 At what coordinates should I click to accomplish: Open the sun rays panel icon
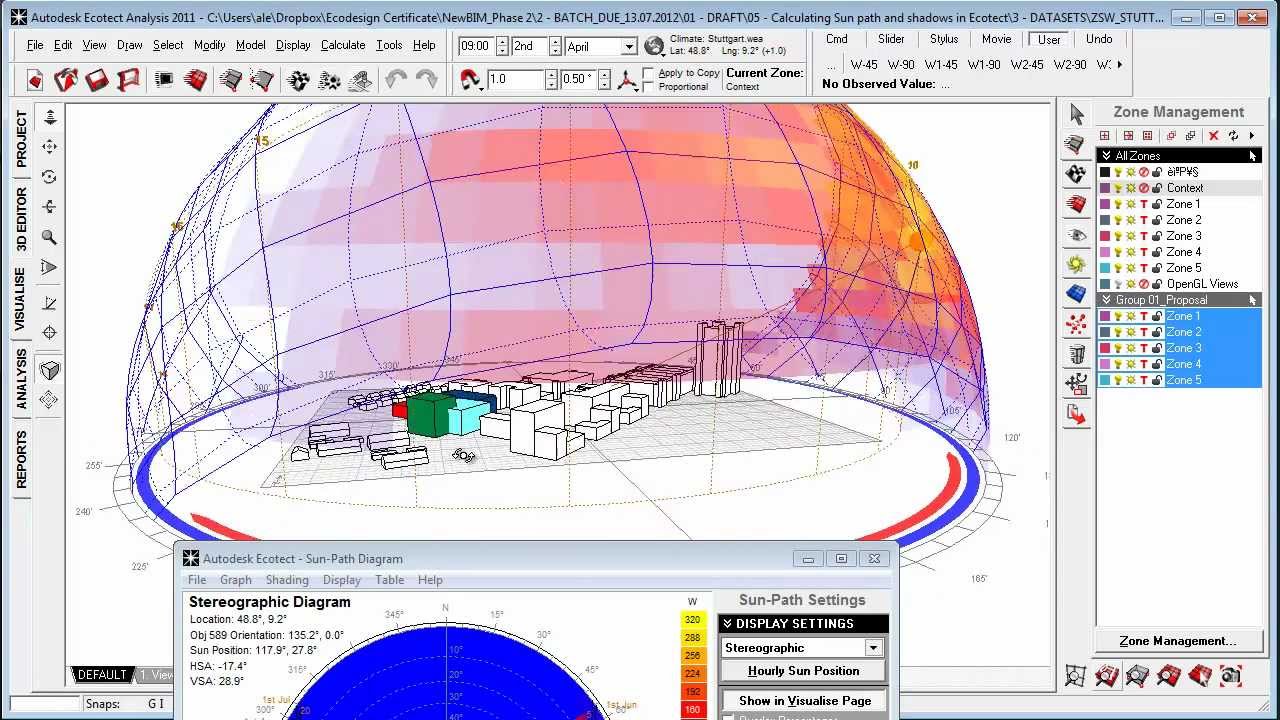(1076, 264)
